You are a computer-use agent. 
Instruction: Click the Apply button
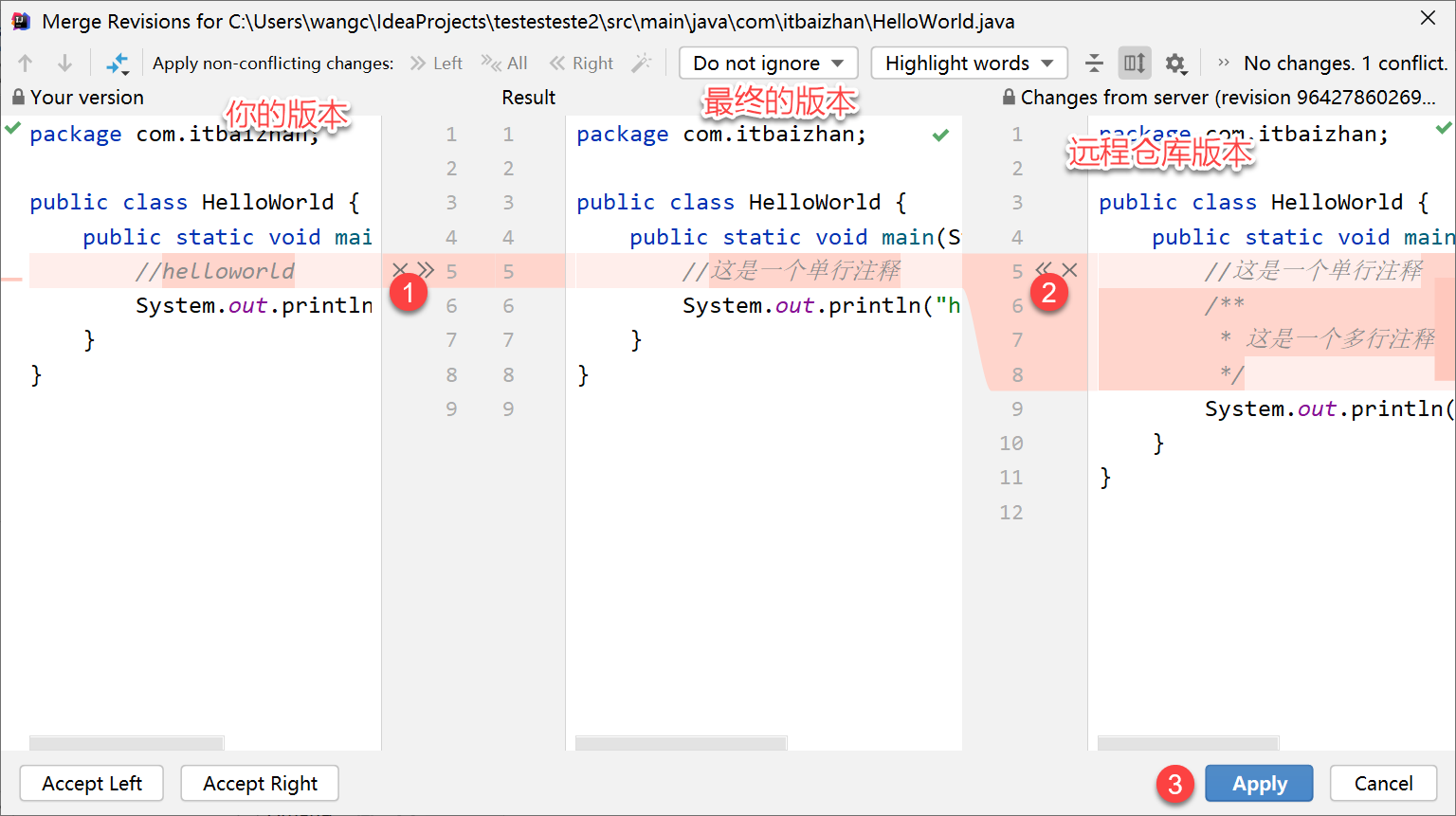[x=1259, y=784]
